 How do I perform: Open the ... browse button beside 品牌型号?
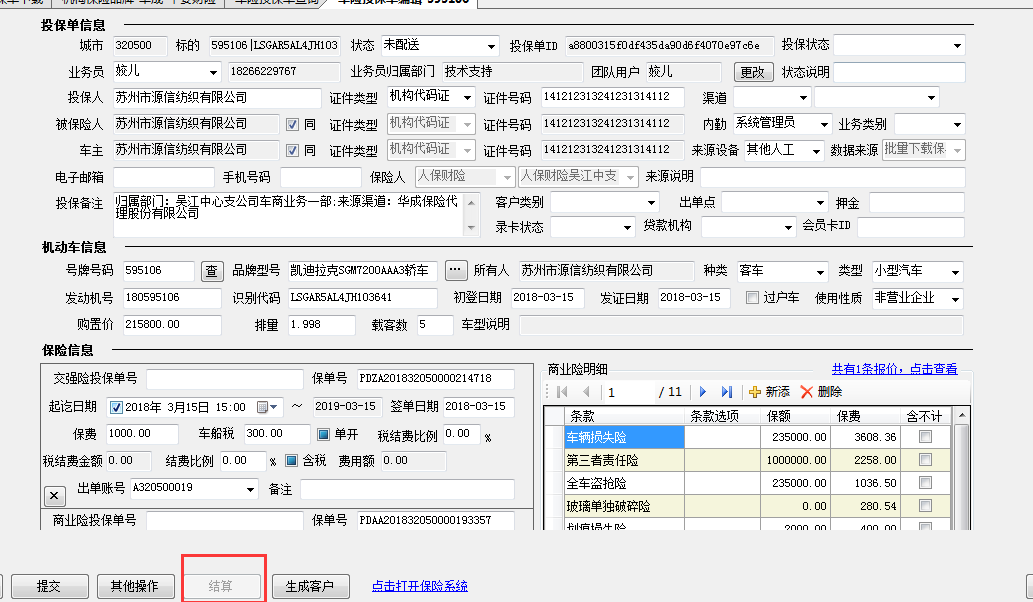click(x=455, y=270)
